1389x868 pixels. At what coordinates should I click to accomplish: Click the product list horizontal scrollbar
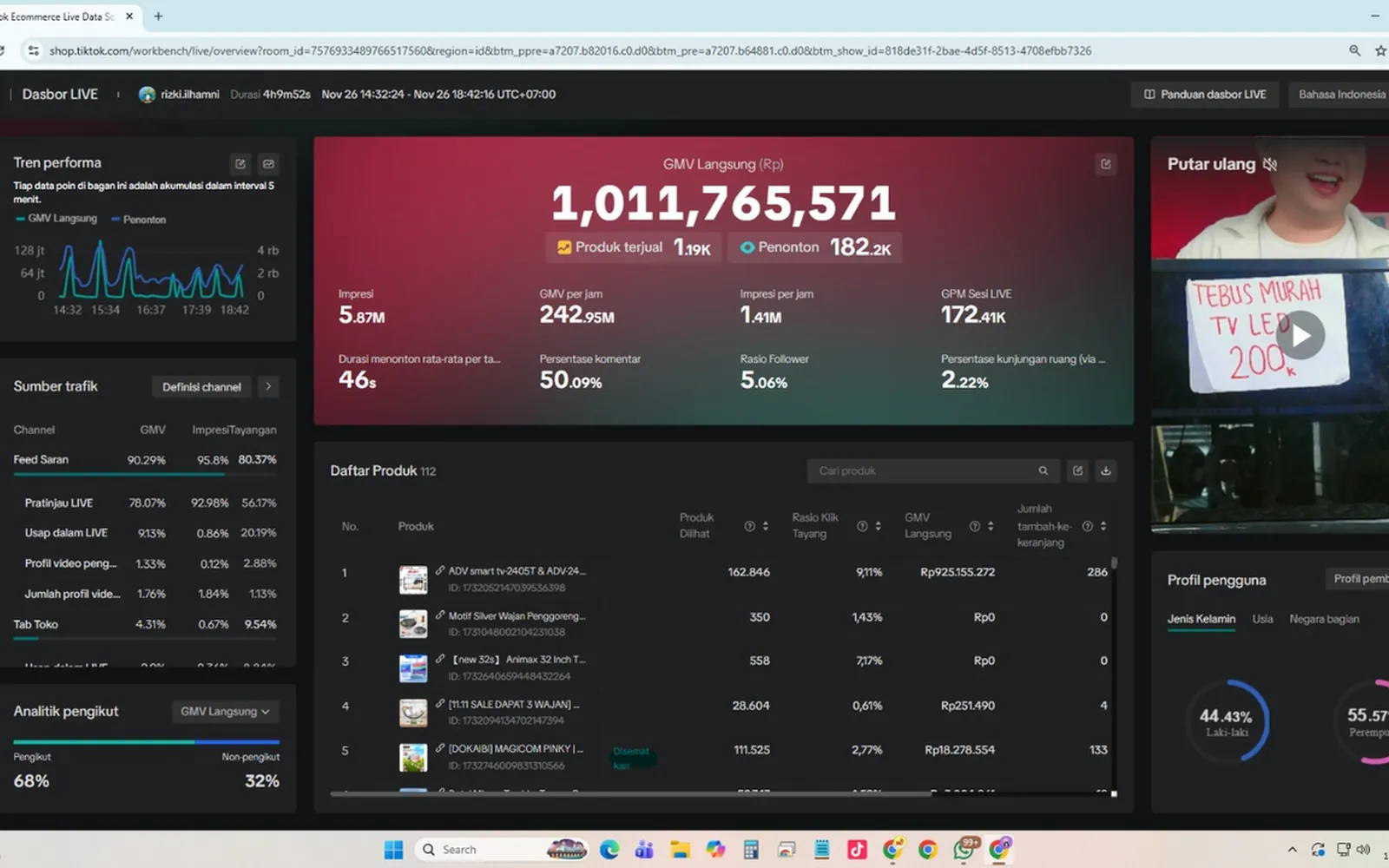630,793
